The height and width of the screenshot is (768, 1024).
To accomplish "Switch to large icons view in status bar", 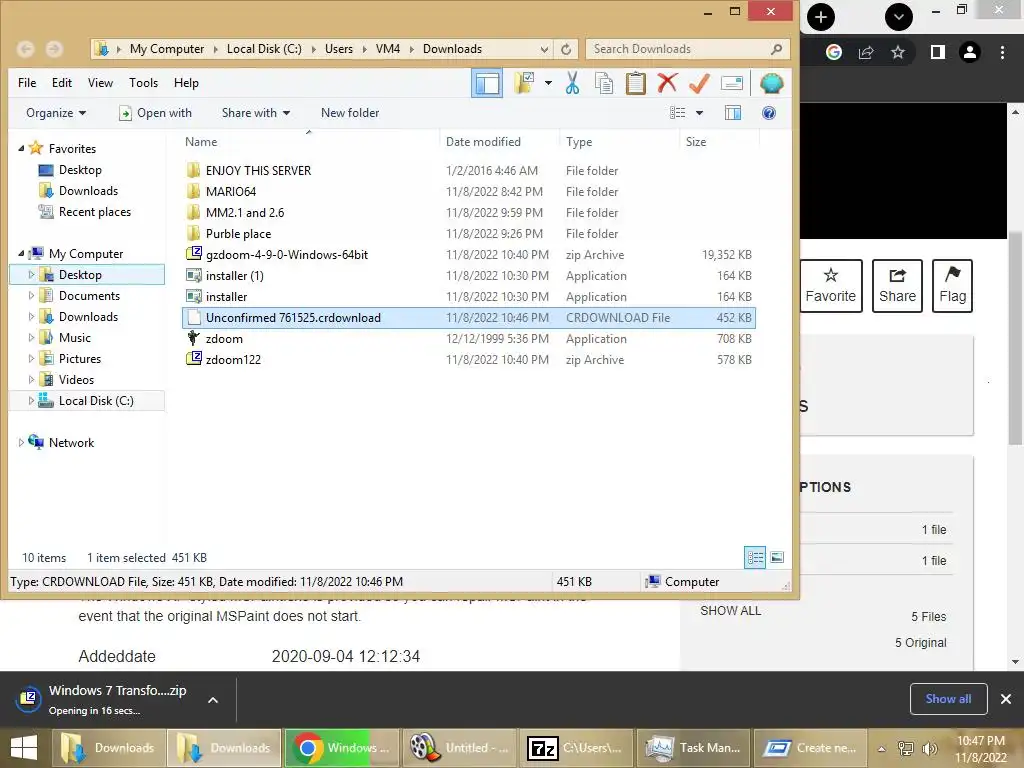I will pos(776,557).
